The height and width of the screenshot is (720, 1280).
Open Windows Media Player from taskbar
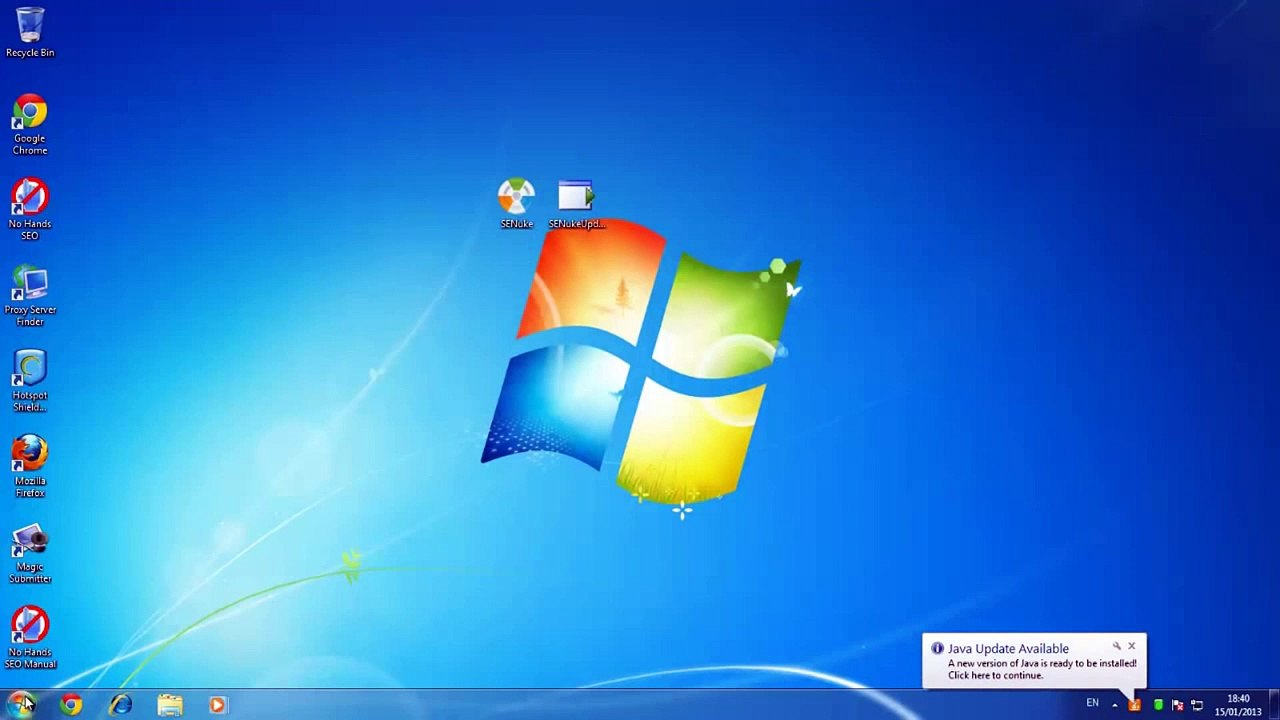[x=217, y=705]
